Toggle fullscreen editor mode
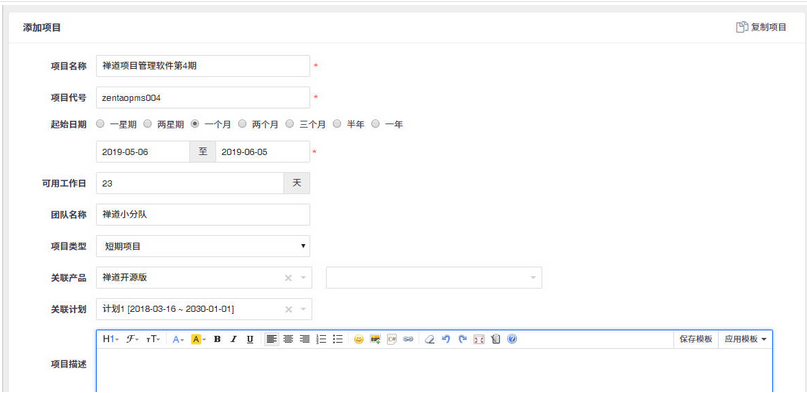 [479, 339]
